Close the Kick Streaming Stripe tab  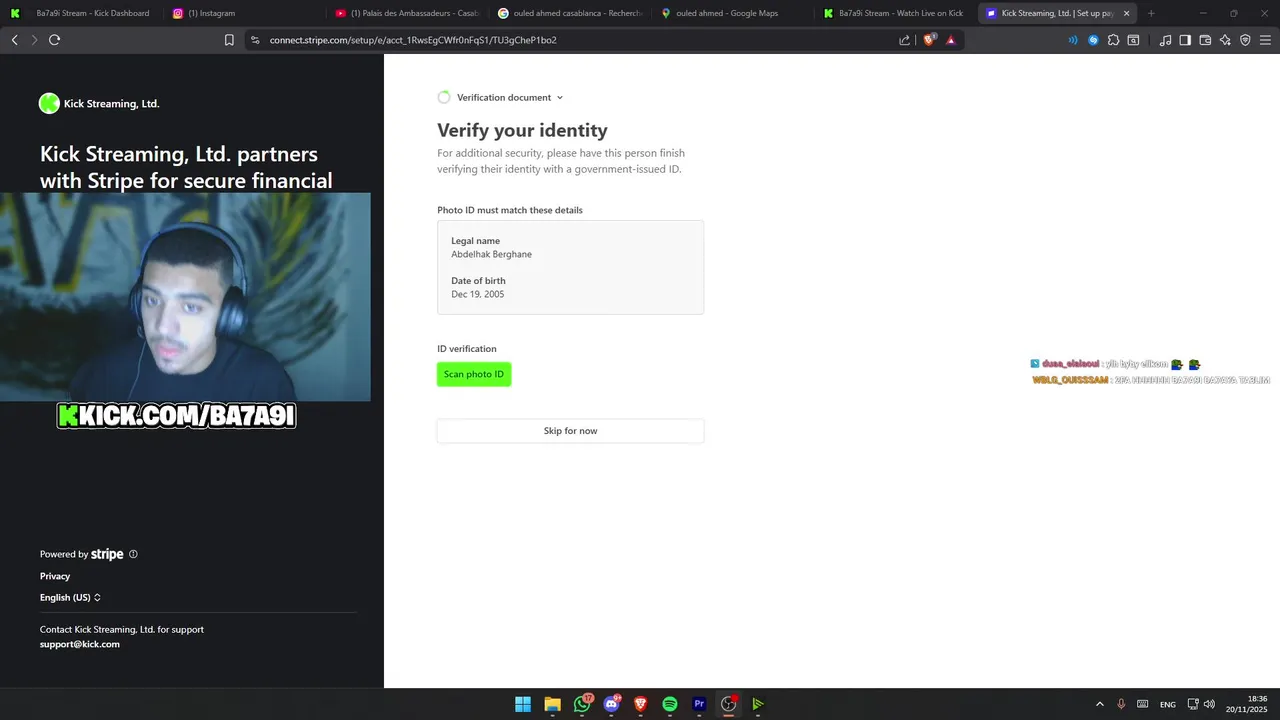pyautogui.click(x=1127, y=13)
